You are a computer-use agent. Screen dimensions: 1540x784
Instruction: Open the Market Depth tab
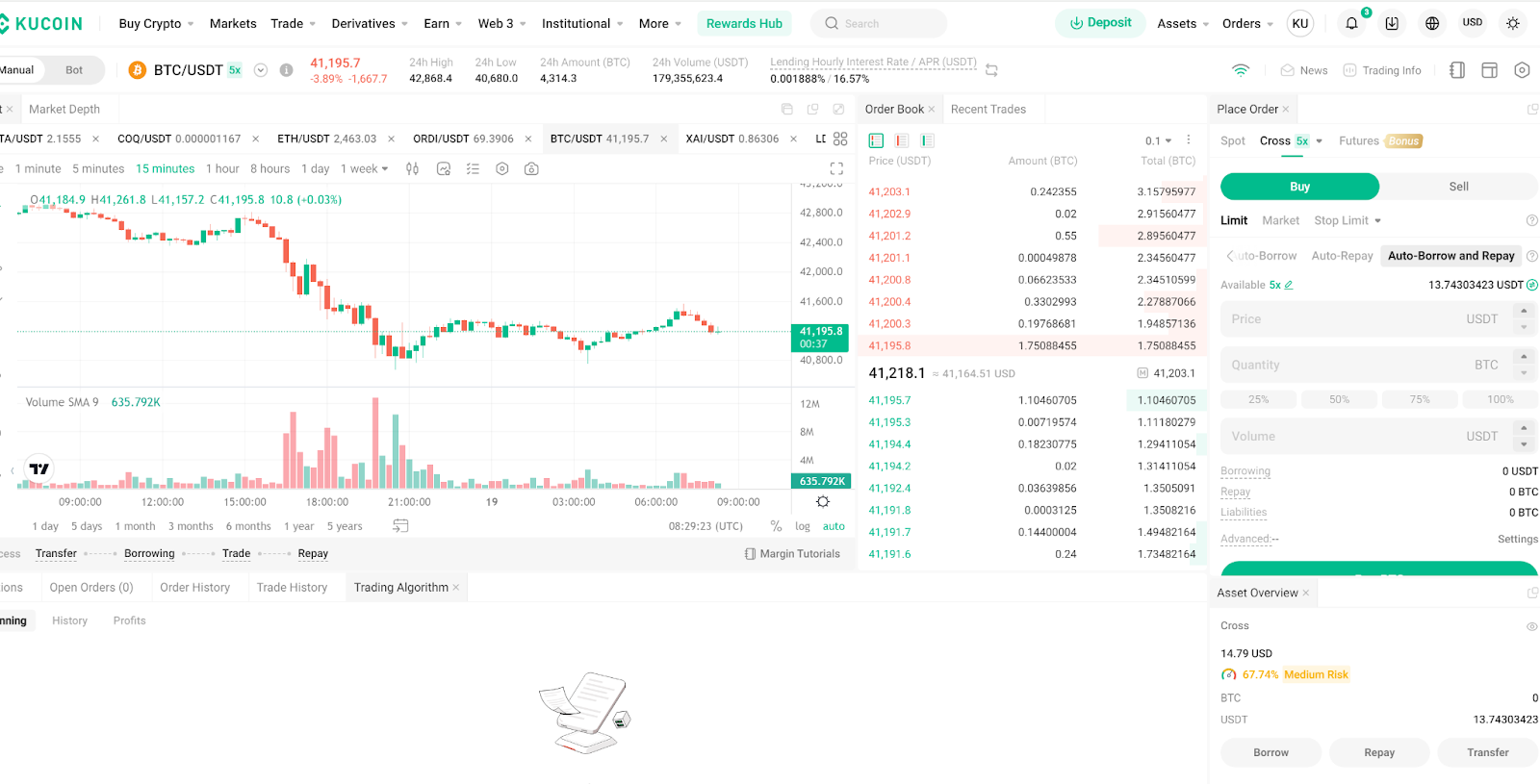[x=64, y=109]
